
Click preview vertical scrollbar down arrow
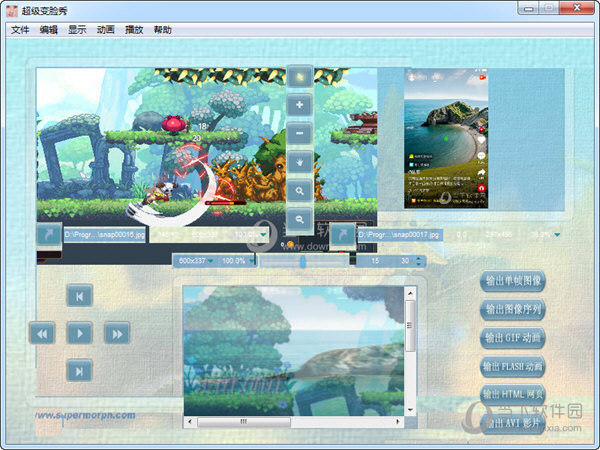pos(410,410)
